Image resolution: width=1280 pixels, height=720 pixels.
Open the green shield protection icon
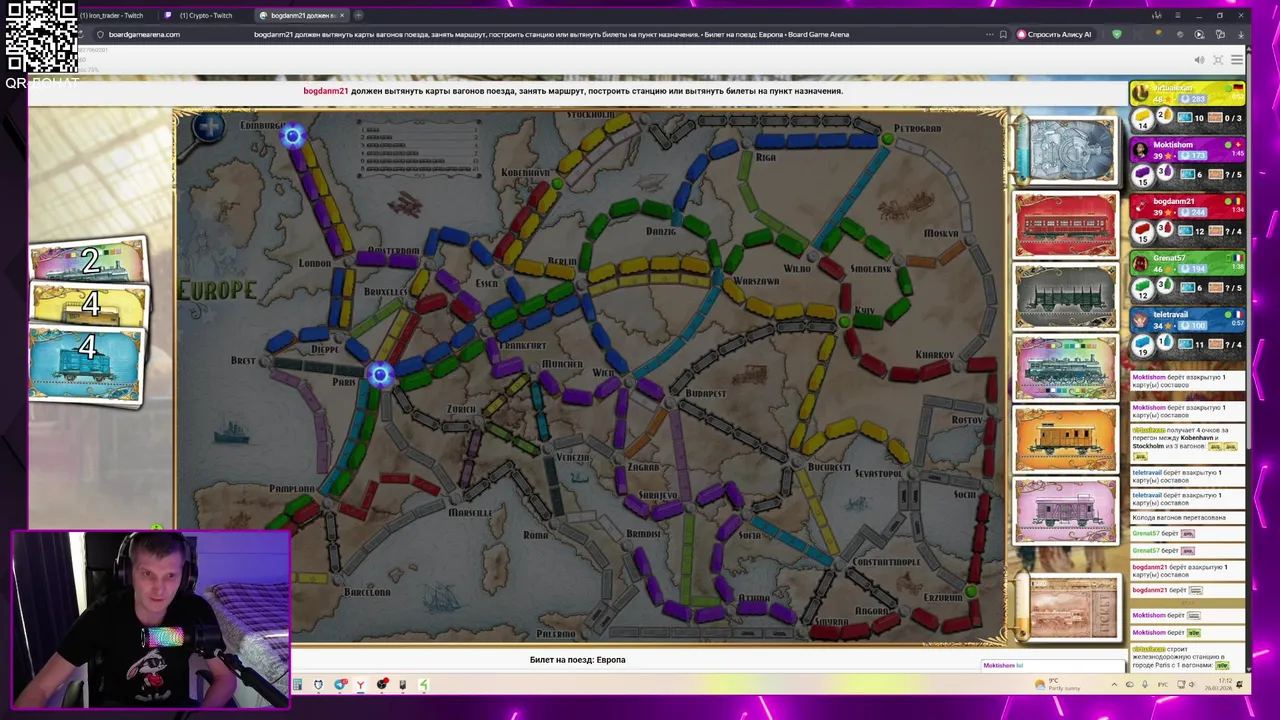click(1117, 34)
